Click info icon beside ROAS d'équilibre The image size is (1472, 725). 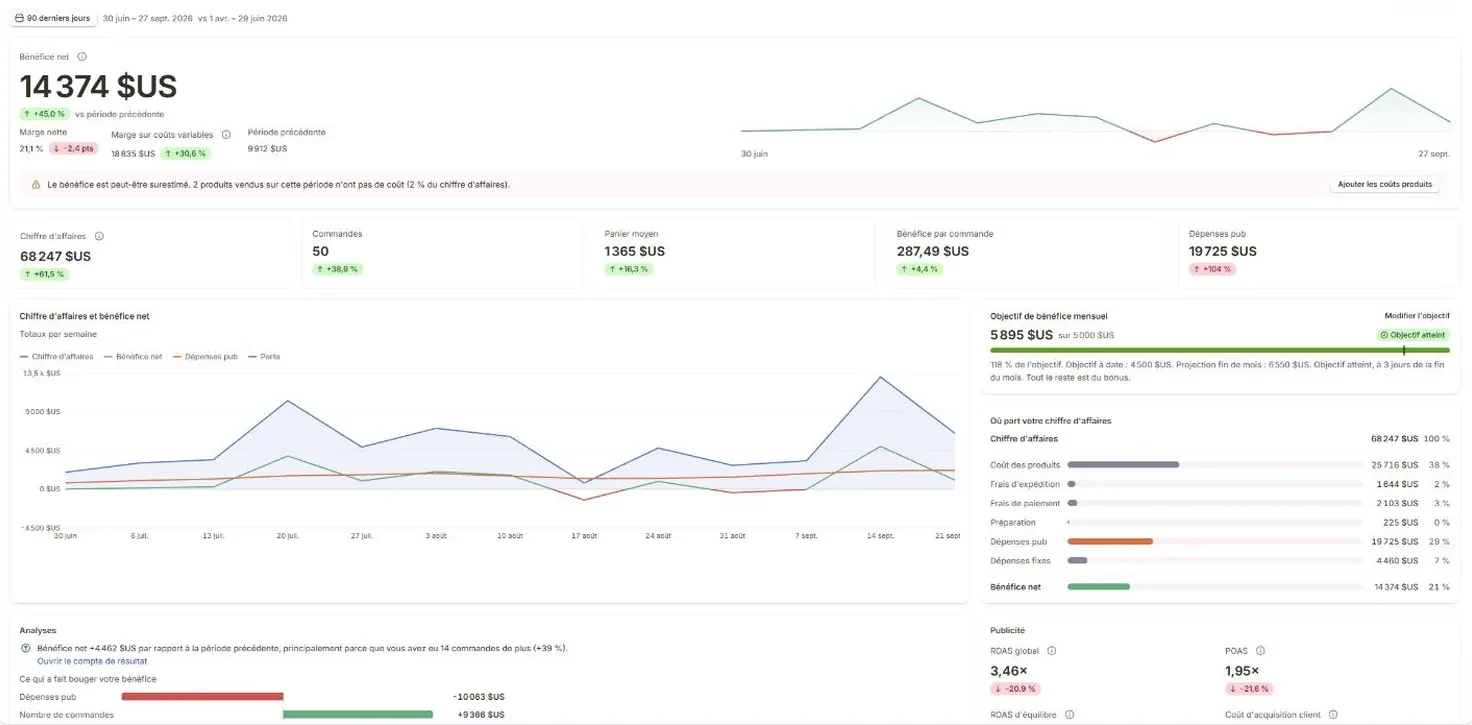click(1069, 714)
